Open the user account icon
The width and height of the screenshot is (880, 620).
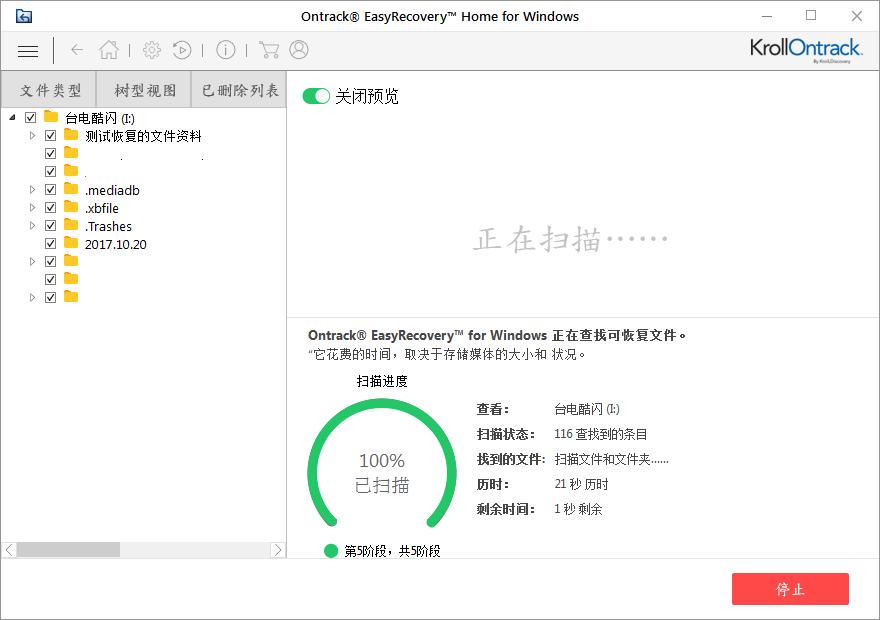pyautogui.click(x=297, y=49)
